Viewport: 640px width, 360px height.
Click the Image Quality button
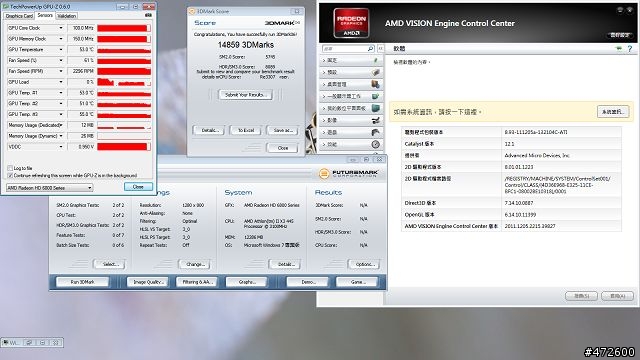pyautogui.click(x=147, y=282)
